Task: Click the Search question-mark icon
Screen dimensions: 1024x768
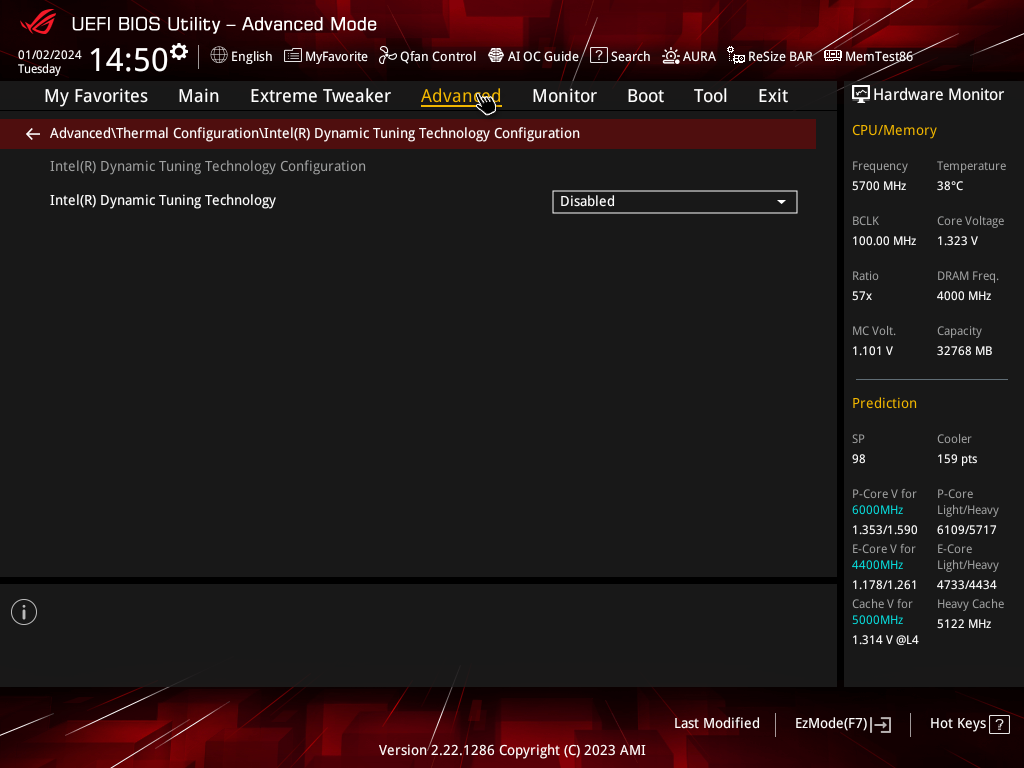Action: pyautogui.click(x=598, y=56)
